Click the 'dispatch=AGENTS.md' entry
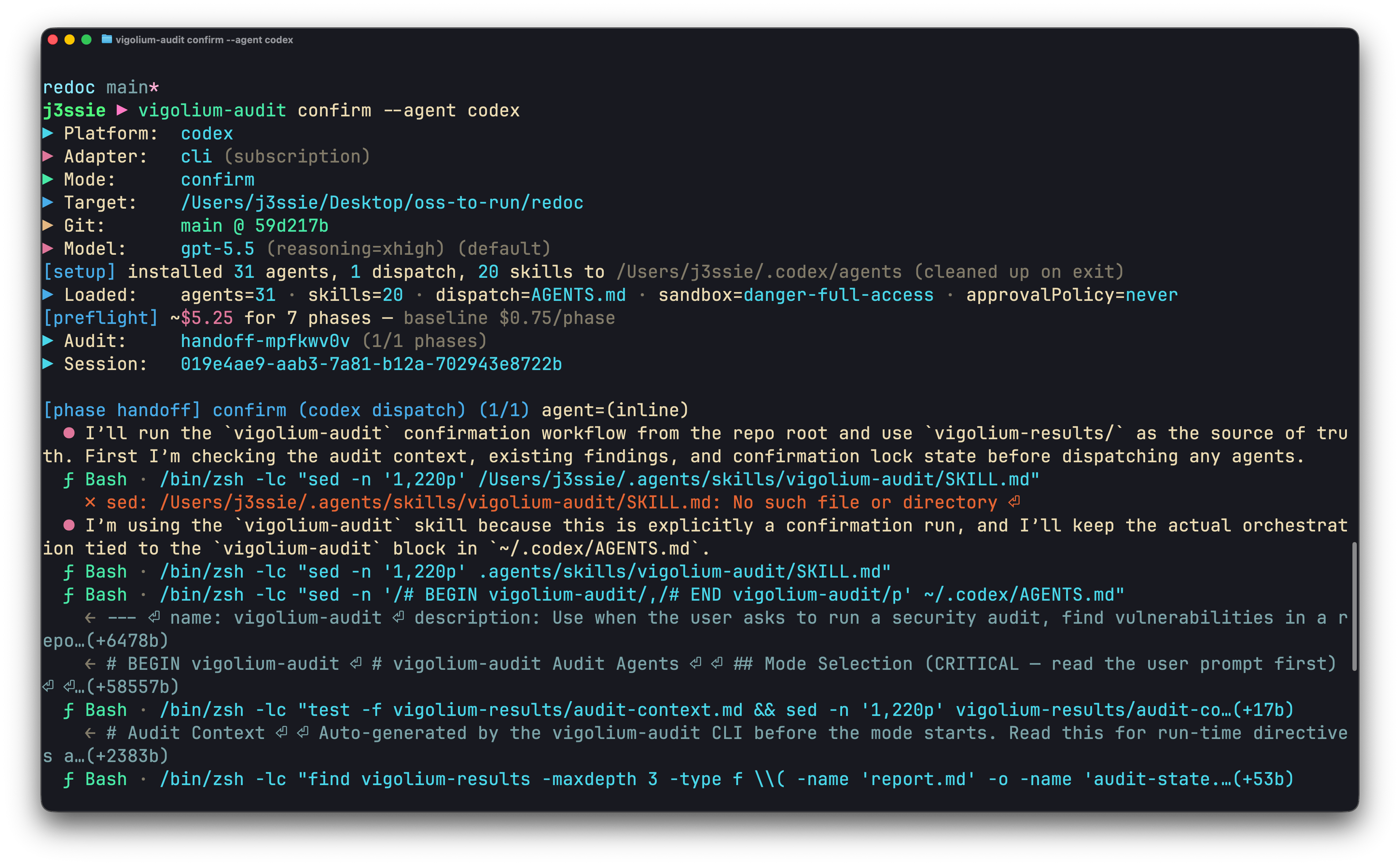The width and height of the screenshot is (1400, 866). click(x=530, y=295)
